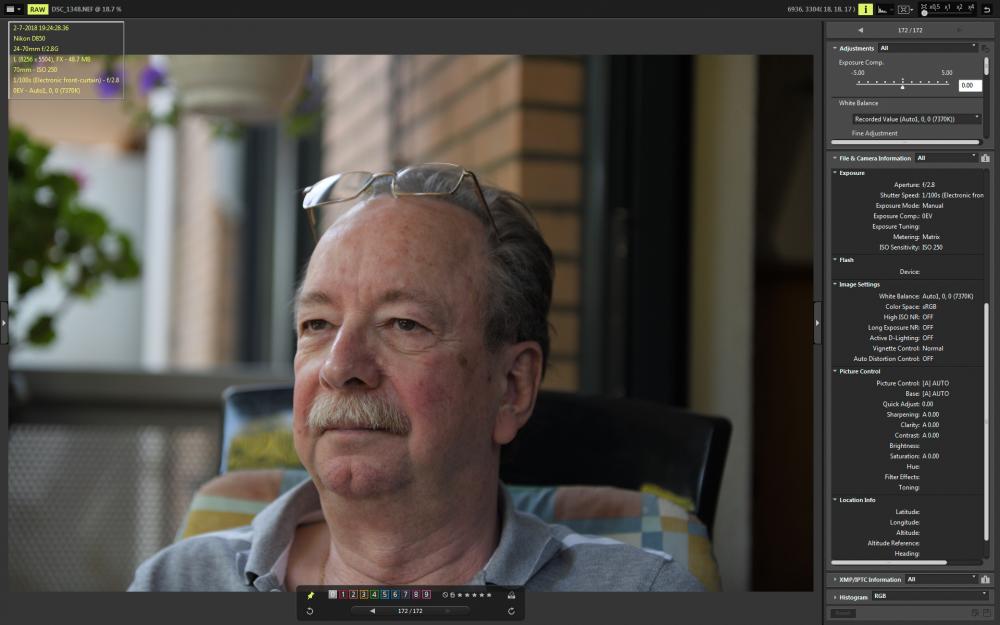
Task: Toggle the yellow image info overlay button
Action: click(x=865, y=9)
